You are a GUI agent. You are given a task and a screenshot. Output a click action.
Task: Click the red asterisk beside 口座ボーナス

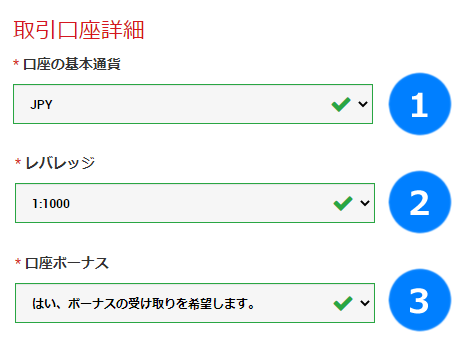click(x=18, y=262)
